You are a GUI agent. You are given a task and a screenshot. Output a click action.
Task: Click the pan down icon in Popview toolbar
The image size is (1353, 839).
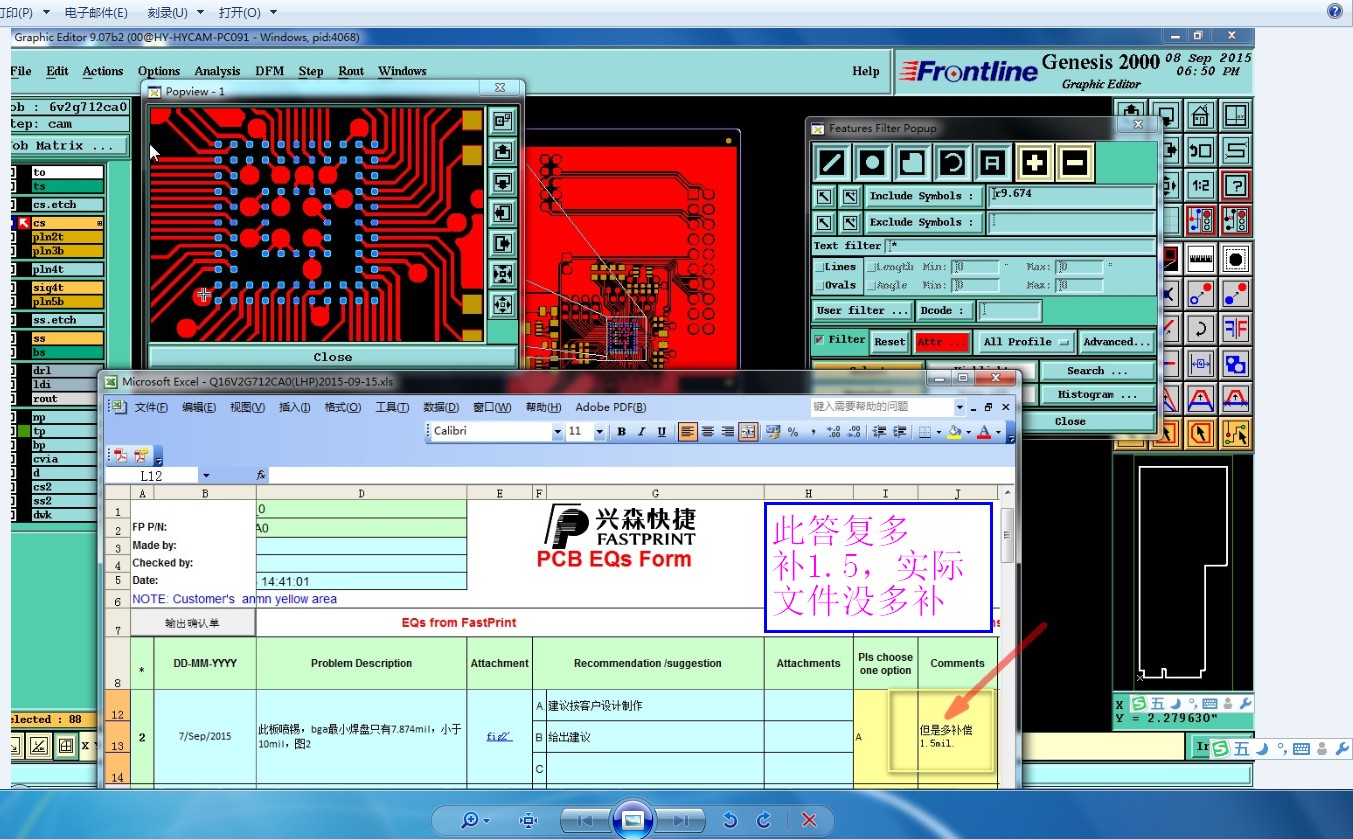click(x=502, y=182)
